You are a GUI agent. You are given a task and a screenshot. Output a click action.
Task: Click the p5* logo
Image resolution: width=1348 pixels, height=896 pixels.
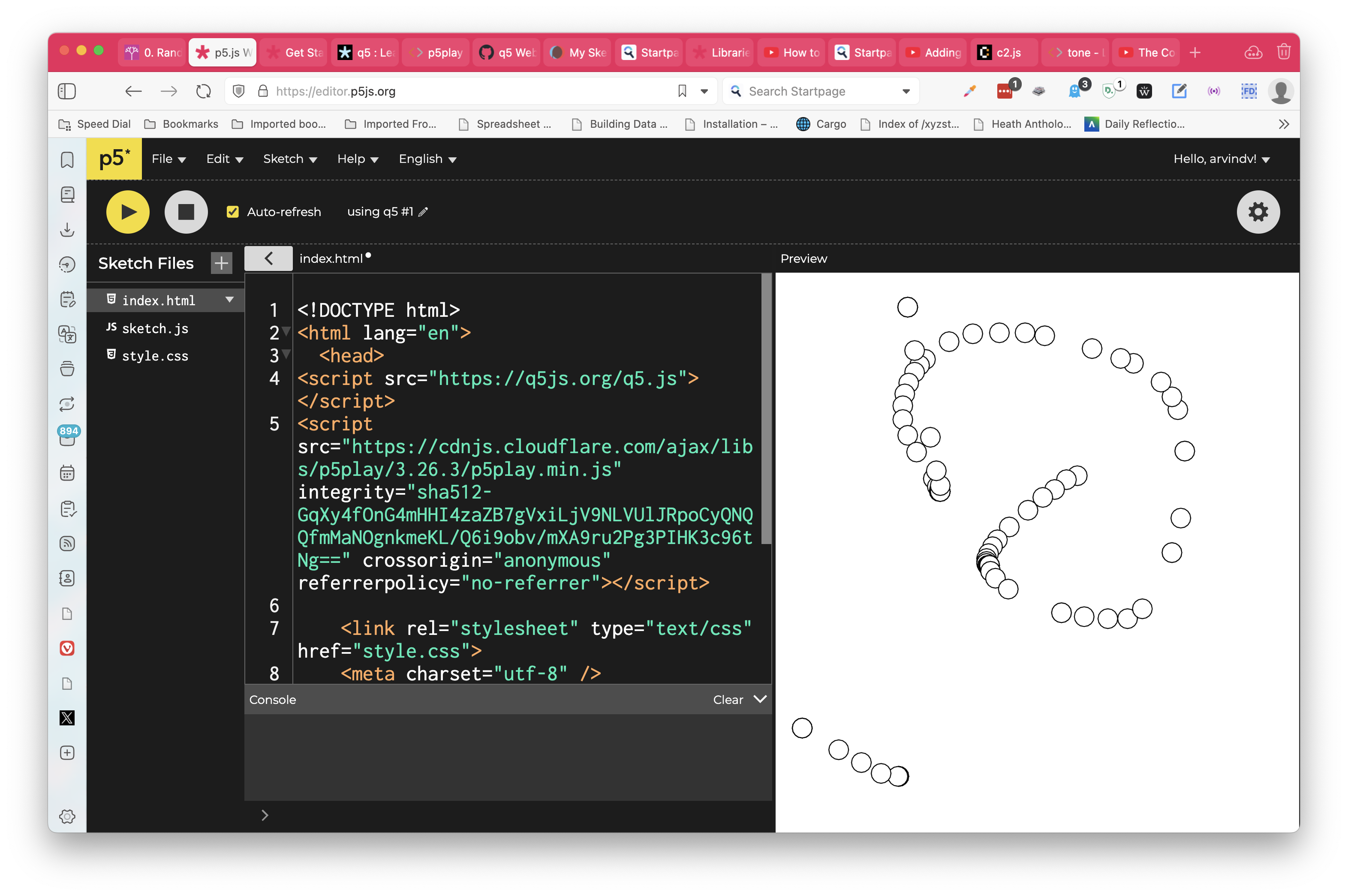pyautogui.click(x=114, y=158)
